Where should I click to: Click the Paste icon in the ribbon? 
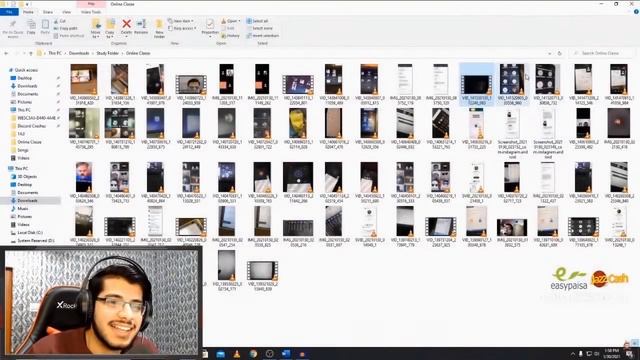click(45, 25)
